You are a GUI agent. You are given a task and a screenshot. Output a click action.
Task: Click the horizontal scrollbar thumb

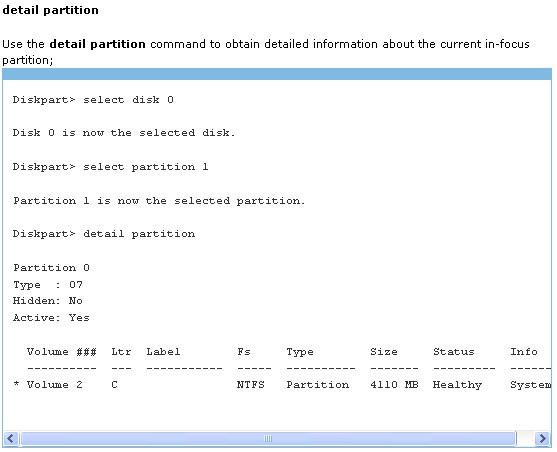pos(268,438)
